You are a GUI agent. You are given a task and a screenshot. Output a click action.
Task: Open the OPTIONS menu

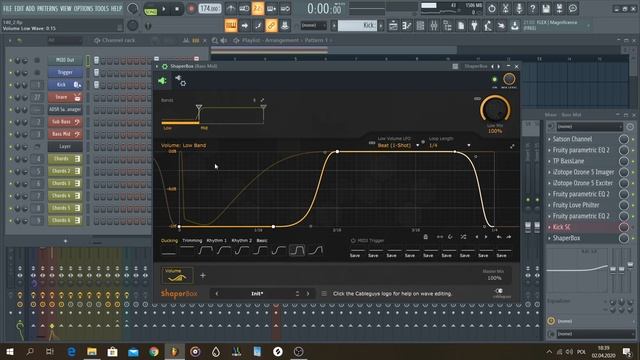click(83, 8)
